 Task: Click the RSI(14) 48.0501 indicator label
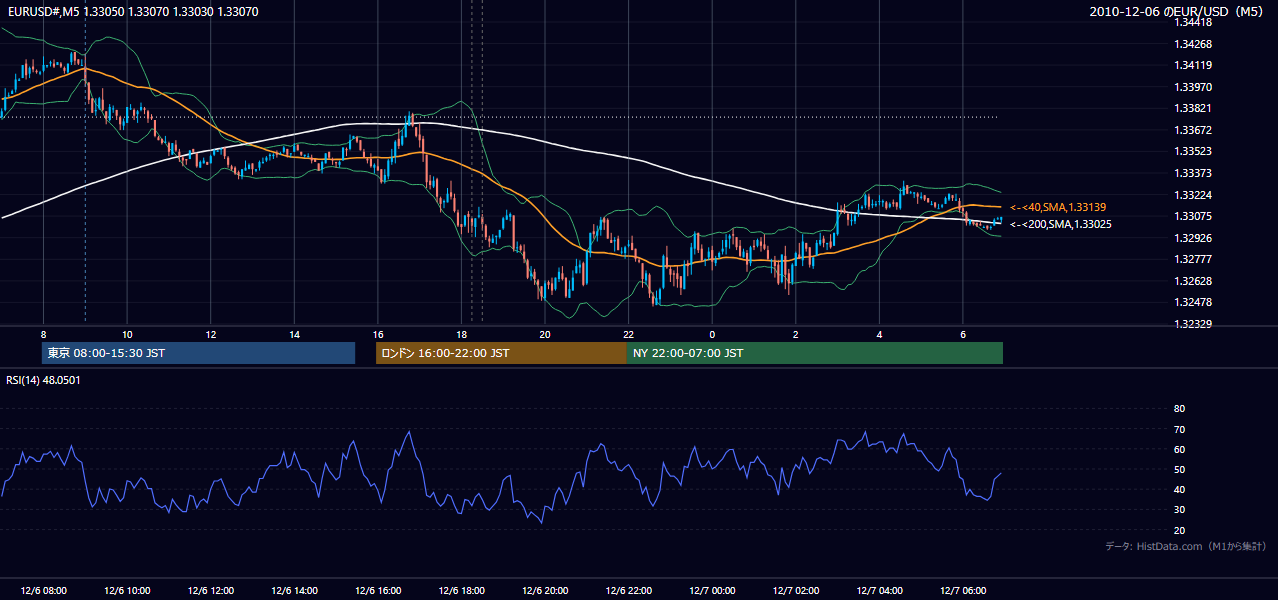[43, 380]
